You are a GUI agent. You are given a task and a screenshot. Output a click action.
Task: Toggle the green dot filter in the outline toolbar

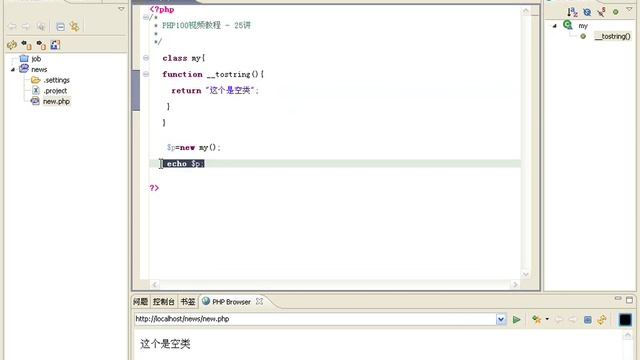coord(616,12)
